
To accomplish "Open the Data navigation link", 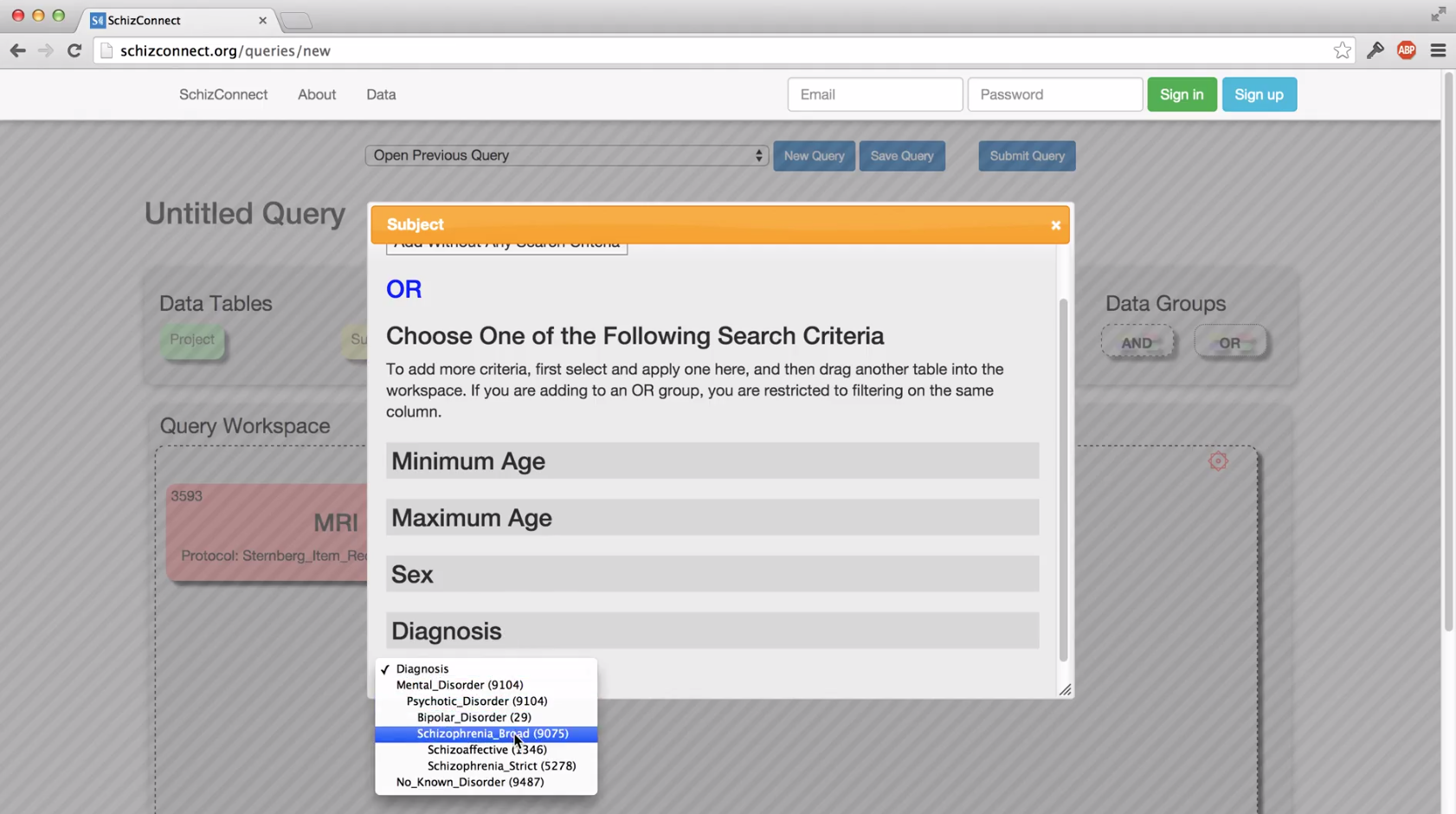I will tap(381, 94).
